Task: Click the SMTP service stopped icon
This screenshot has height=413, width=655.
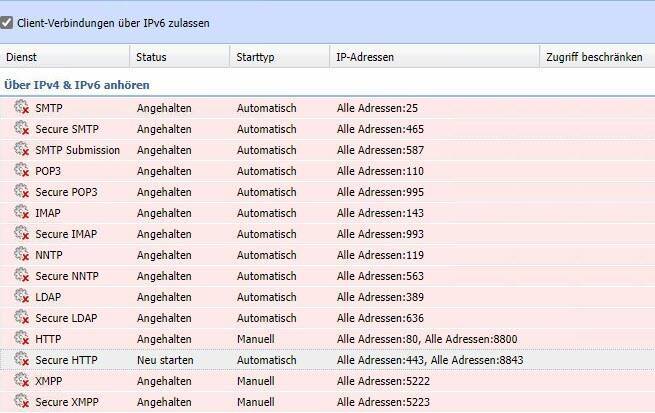Action: [21, 107]
